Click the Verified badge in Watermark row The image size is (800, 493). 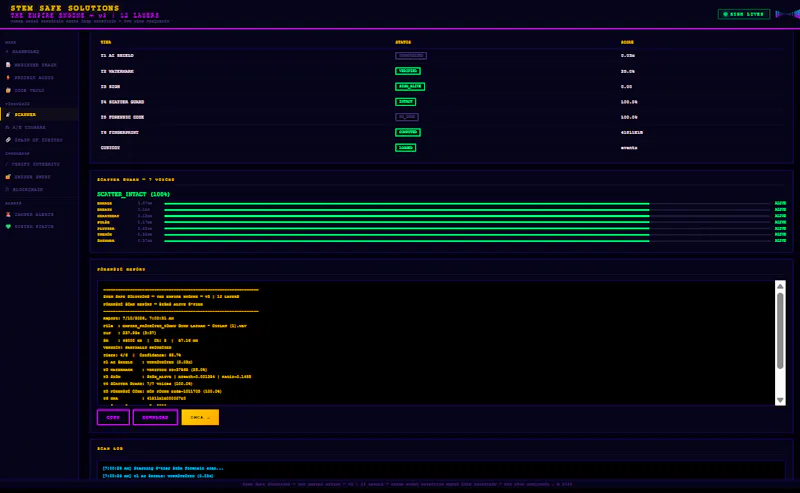tap(408, 71)
